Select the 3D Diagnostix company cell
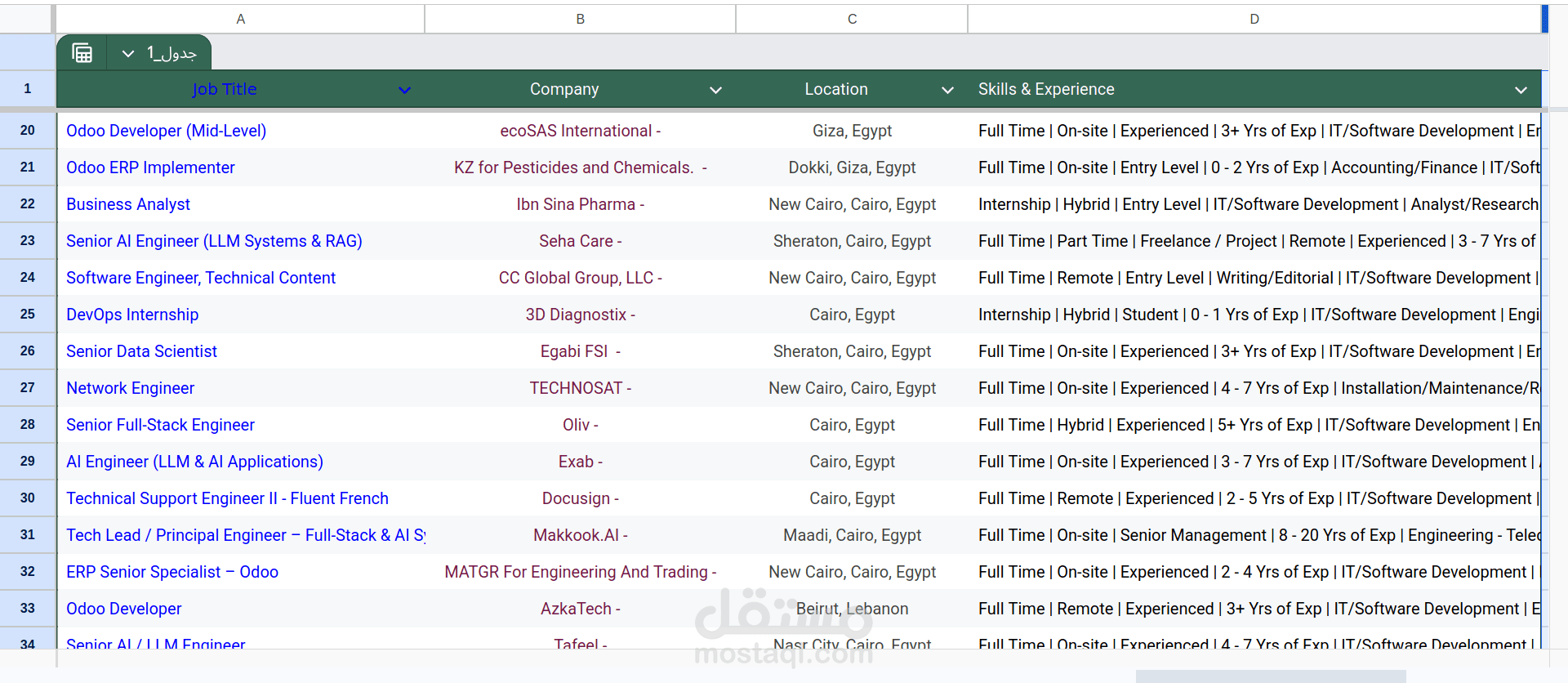The width and height of the screenshot is (1568, 683). (x=581, y=315)
